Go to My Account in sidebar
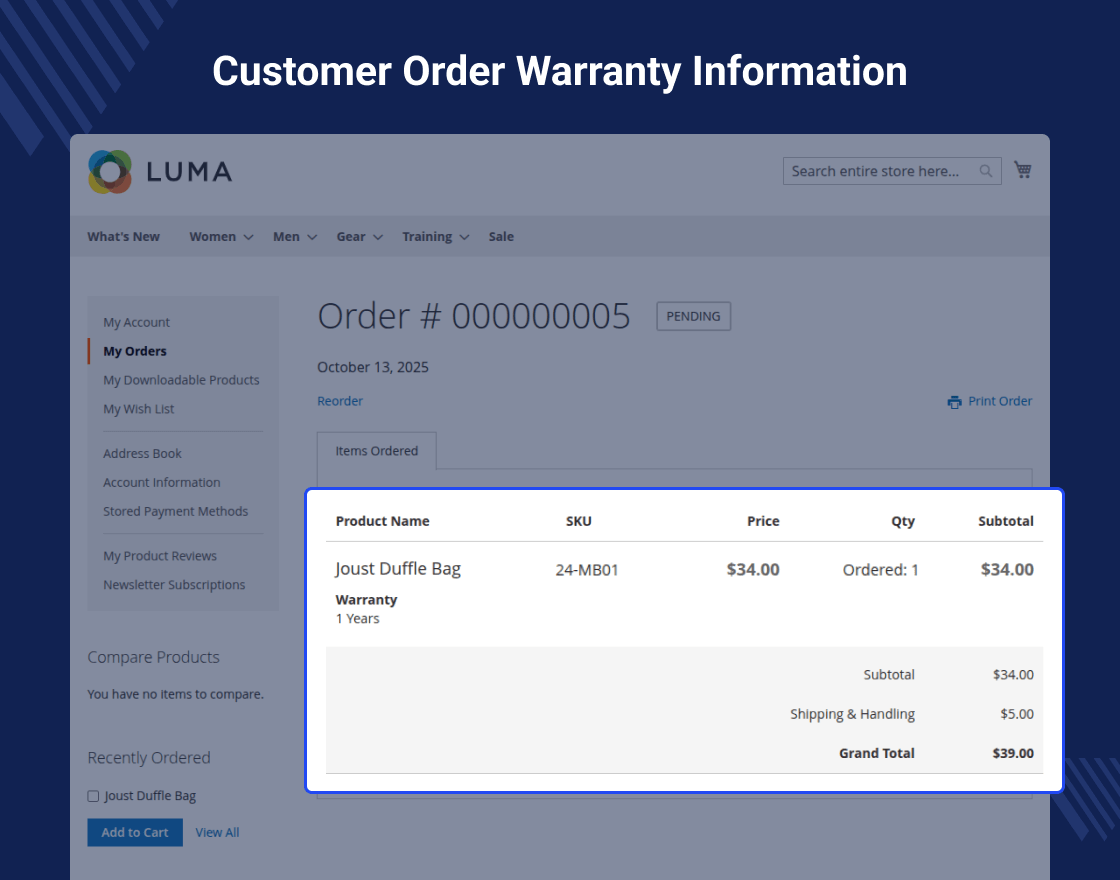 point(136,322)
